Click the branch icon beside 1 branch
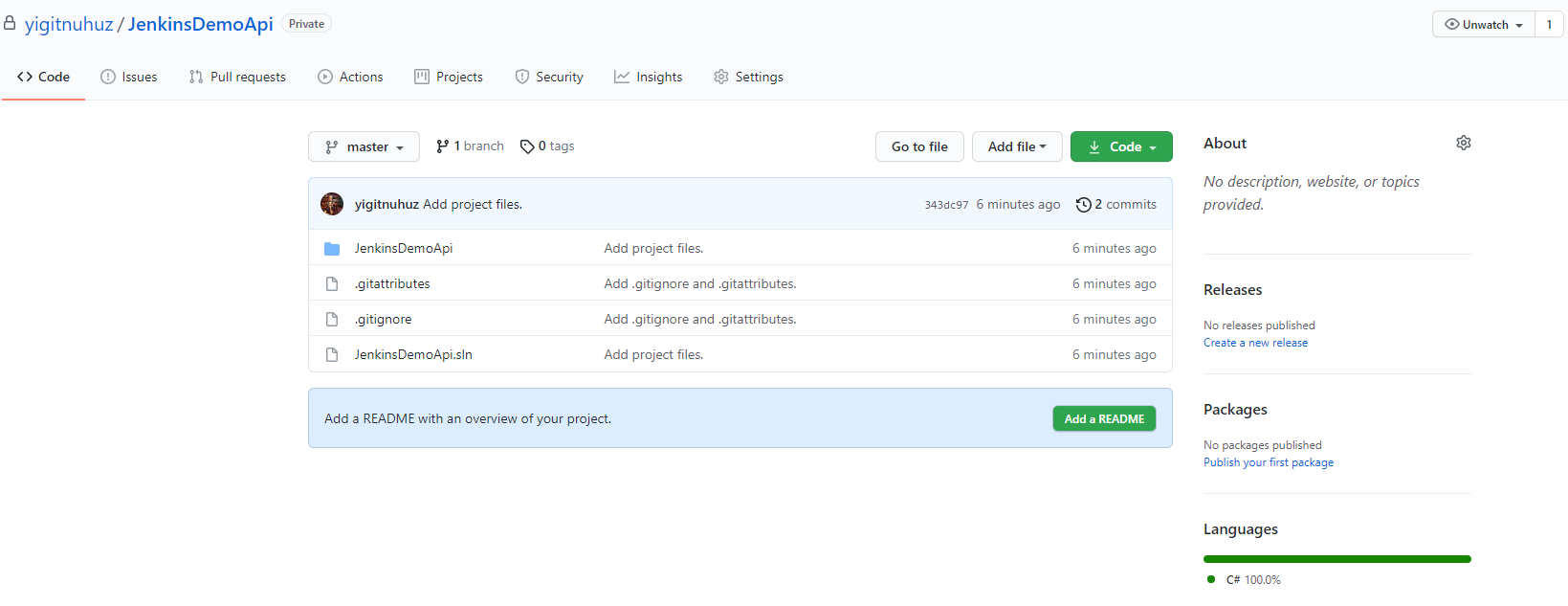This screenshot has width=1568, height=606. pos(442,146)
